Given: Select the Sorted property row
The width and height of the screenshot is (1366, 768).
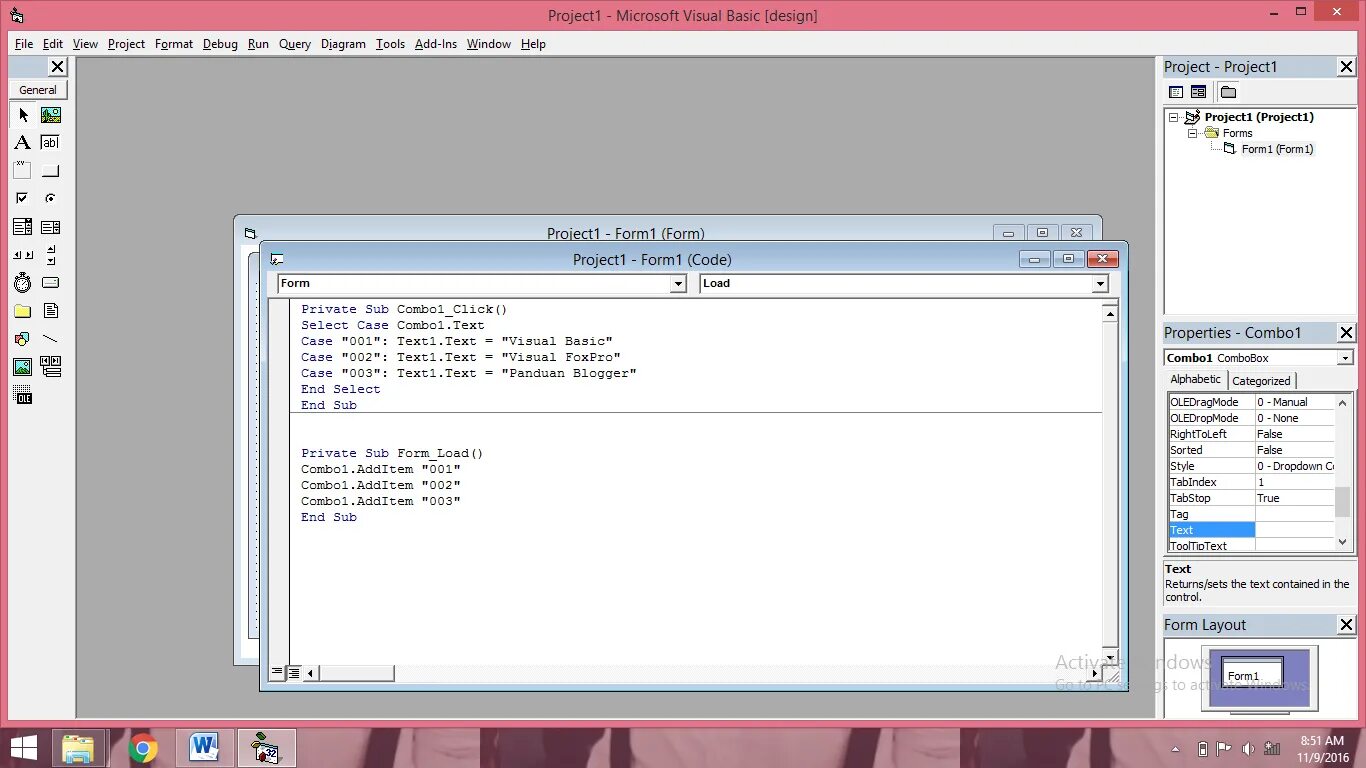Looking at the screenshot, I should point(1251,450).
